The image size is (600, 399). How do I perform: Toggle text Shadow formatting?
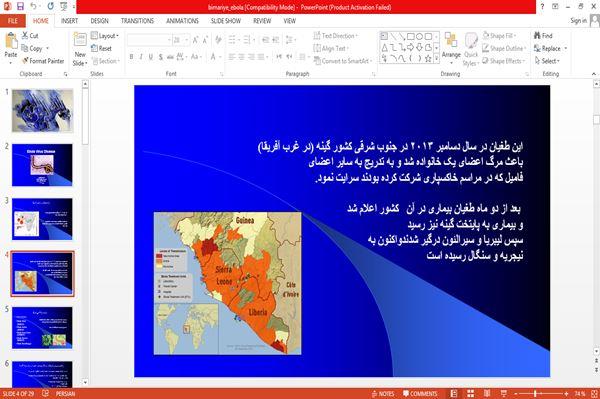(x=160, y=57)
